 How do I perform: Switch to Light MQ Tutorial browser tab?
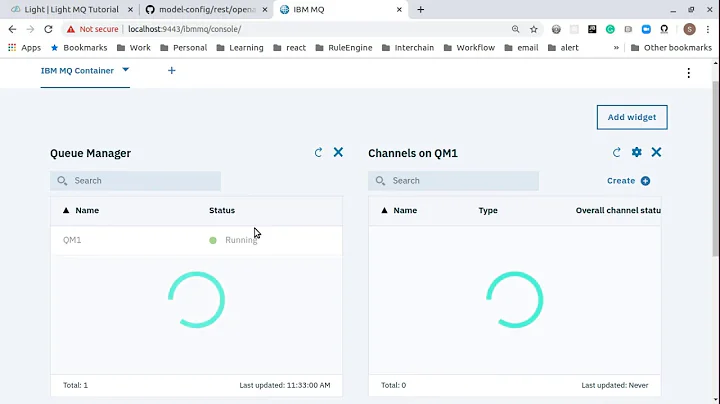point(71,10)
